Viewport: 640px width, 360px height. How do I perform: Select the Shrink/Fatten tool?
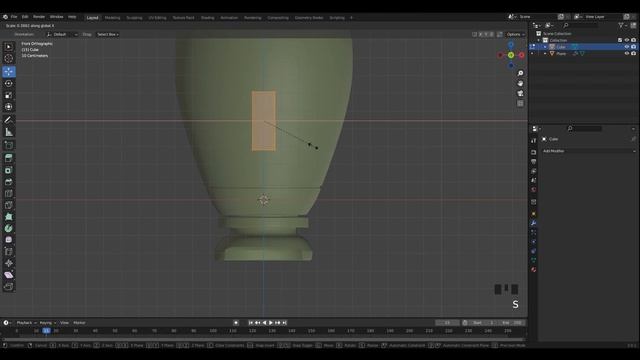pyautogui.click(x=9, y=263)
